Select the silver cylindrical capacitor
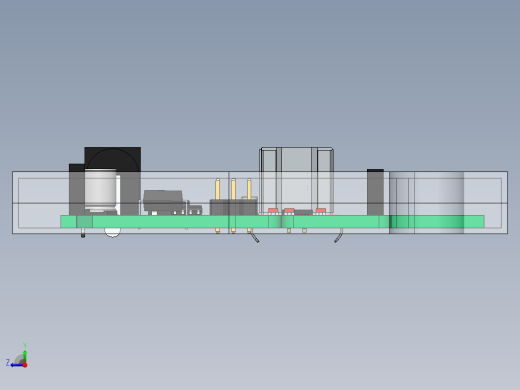520x390 pixels. click(100, 190)
